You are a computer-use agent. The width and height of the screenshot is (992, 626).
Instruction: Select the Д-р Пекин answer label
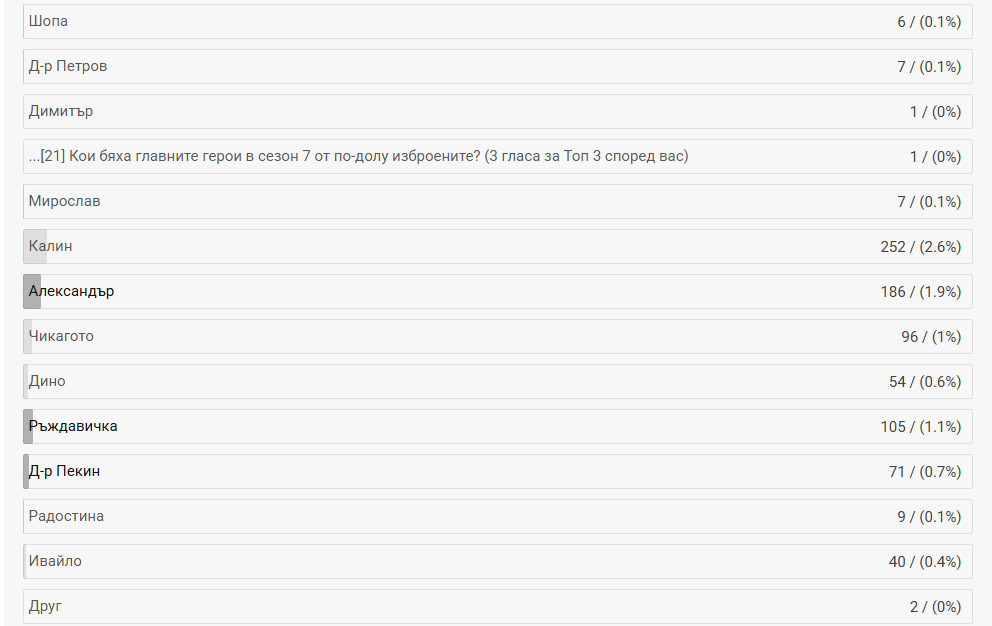point(64,472)
